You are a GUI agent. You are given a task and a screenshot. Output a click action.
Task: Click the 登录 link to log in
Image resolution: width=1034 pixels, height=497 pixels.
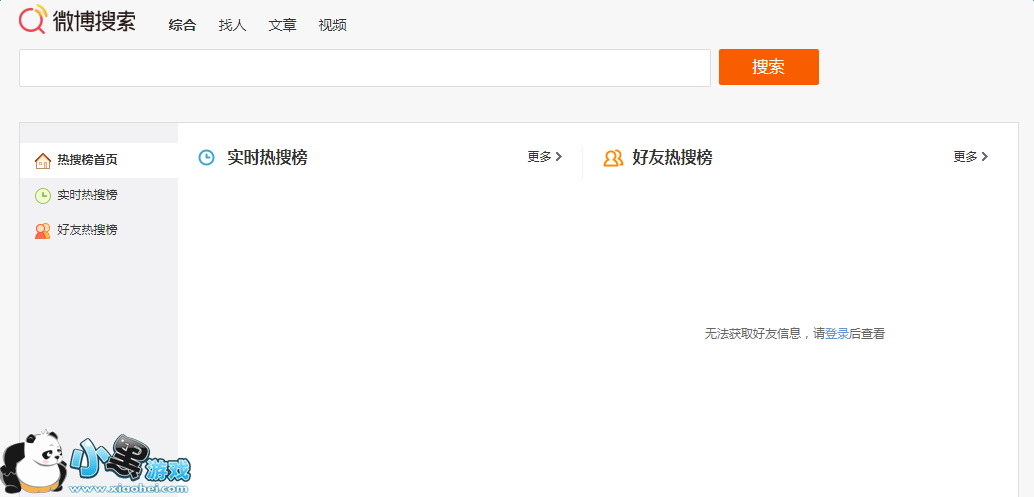[x=837, y=334]
